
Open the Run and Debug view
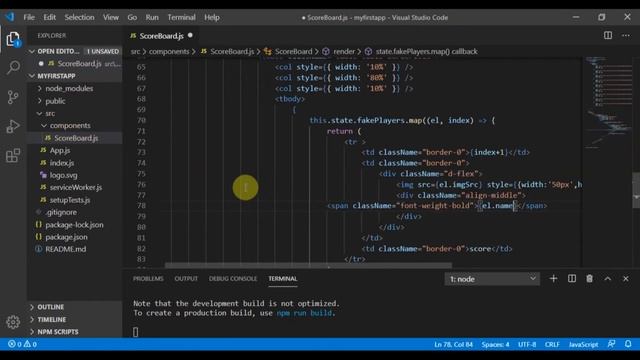point(13,126)
